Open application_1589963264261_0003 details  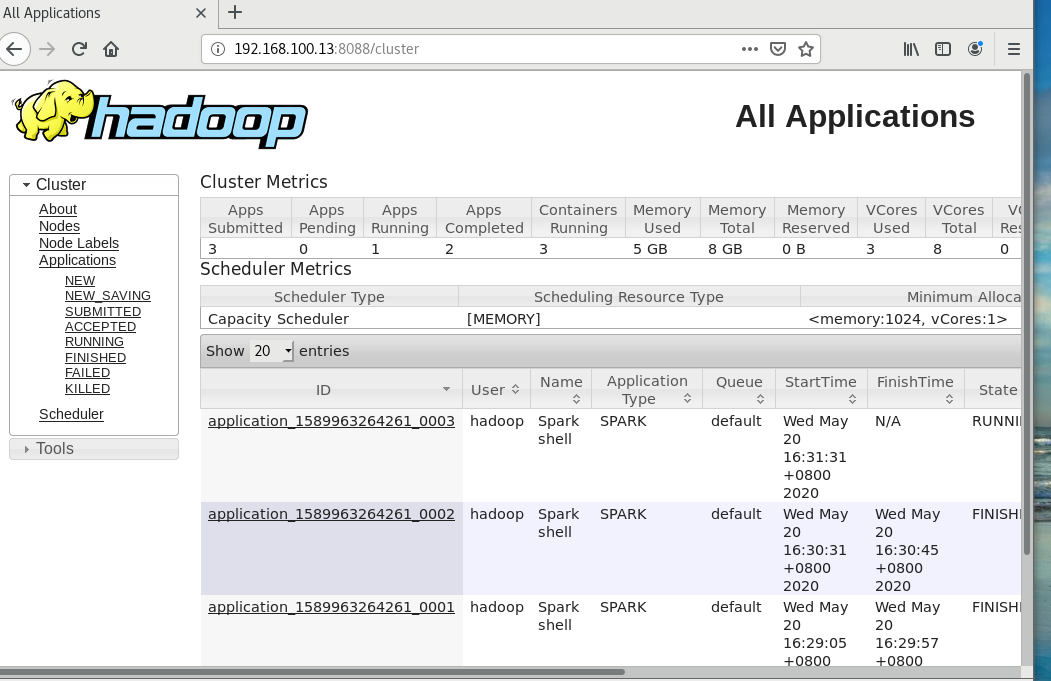point(331,421)
